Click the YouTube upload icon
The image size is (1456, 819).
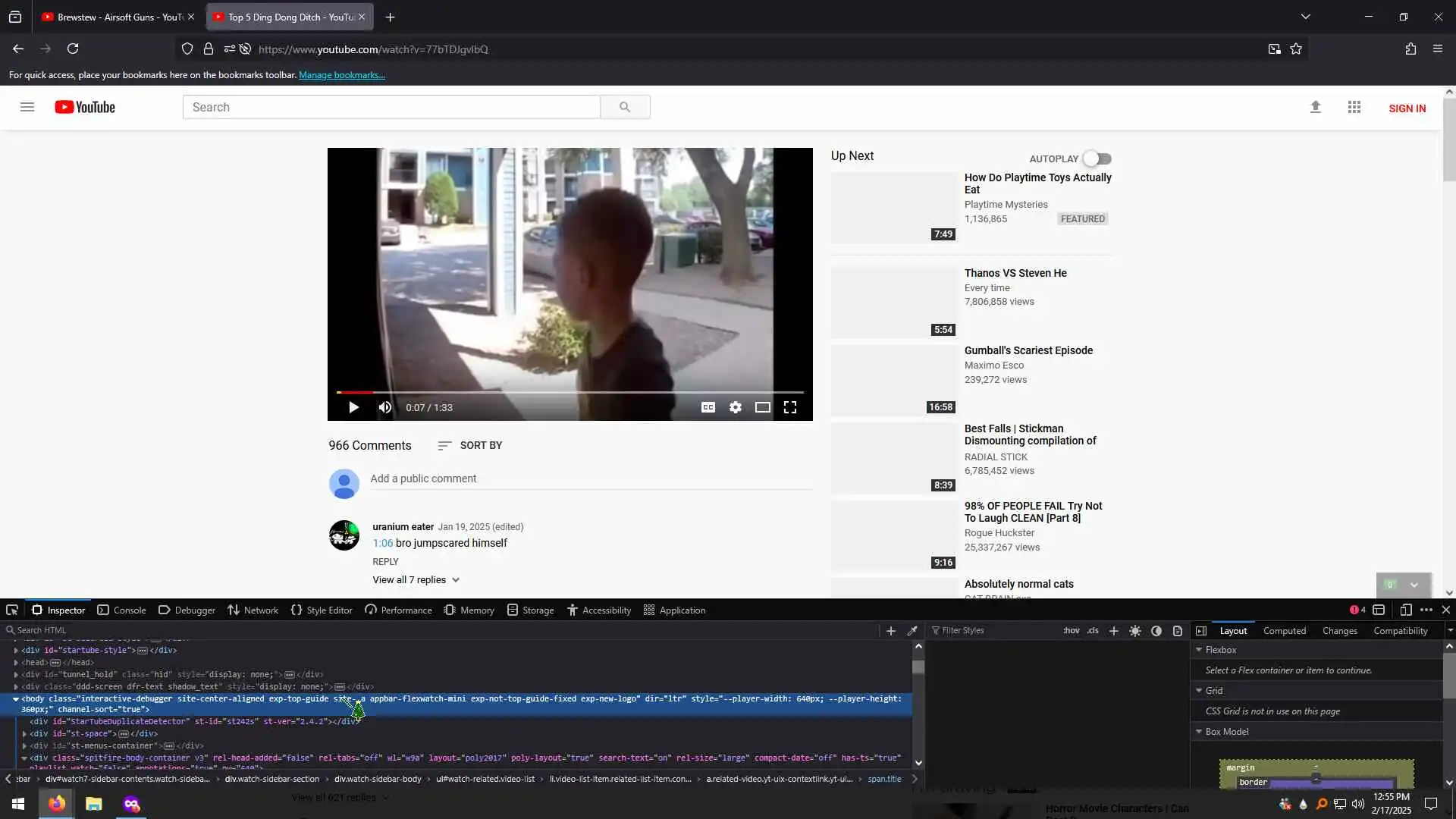1315,108
